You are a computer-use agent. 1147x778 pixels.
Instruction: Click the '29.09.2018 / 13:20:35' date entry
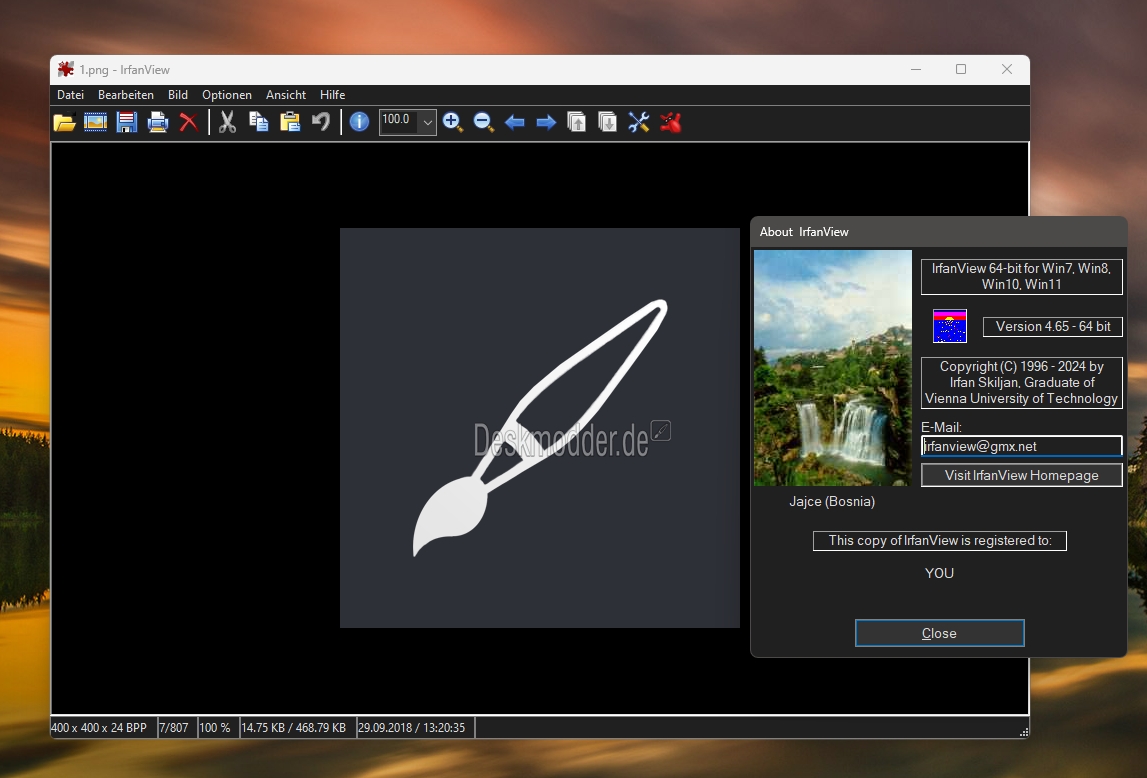(x=412, y=728)
